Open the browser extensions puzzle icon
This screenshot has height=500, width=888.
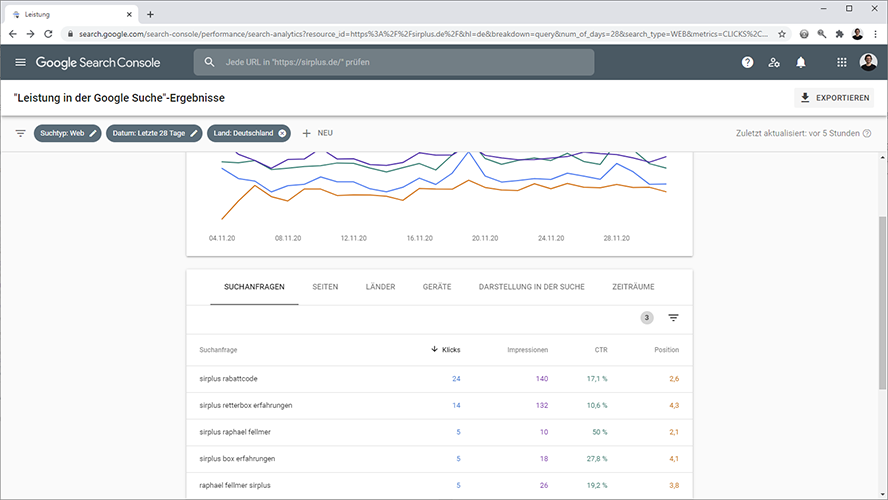pyautogui.click(x=839, y=34)
